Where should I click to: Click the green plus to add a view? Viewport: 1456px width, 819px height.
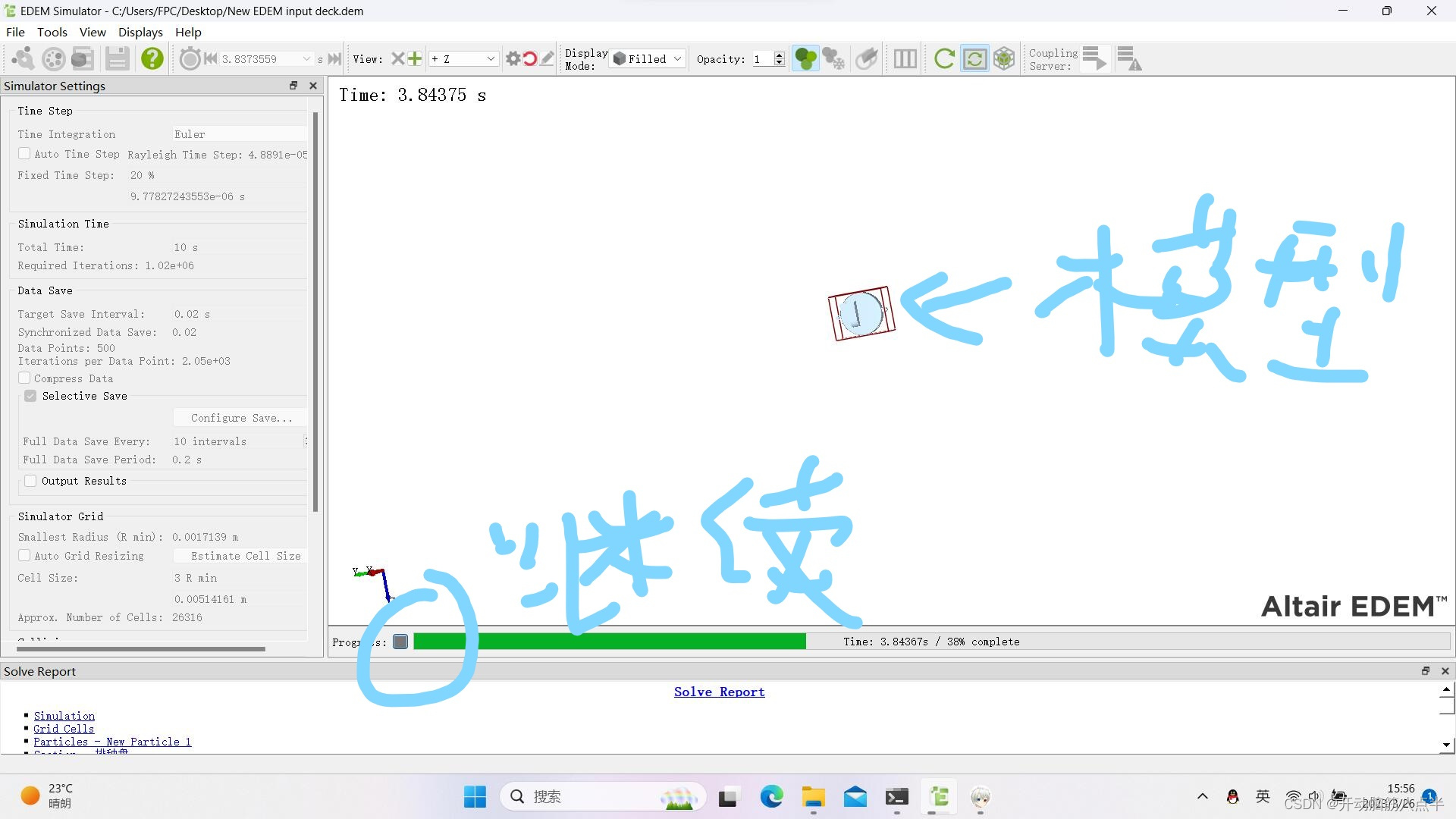(413, 58)
